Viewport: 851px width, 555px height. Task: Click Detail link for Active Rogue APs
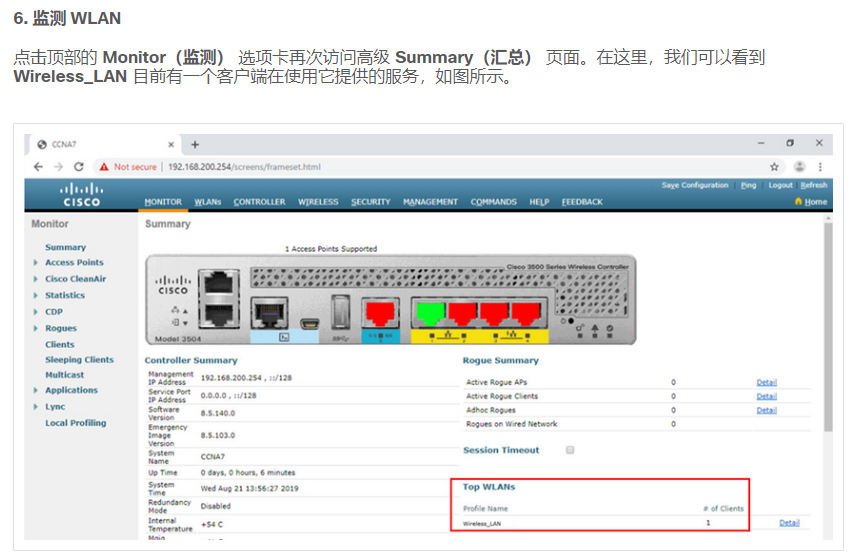click(766, 382)
